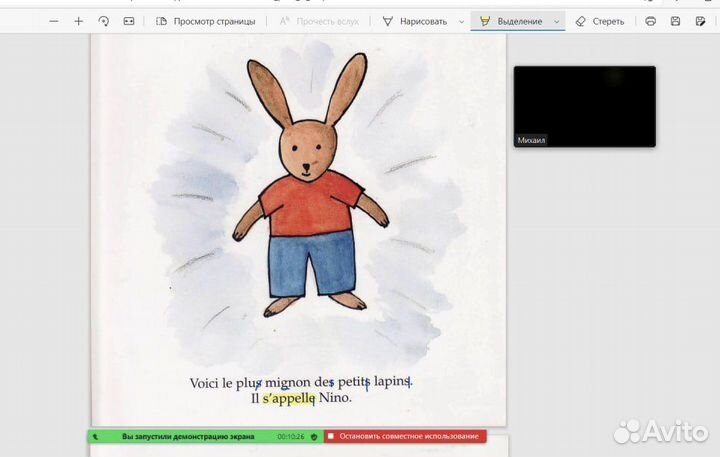Click Остановить совместное использование button
This screenshot has height=457, width=720.
(405, 436)
